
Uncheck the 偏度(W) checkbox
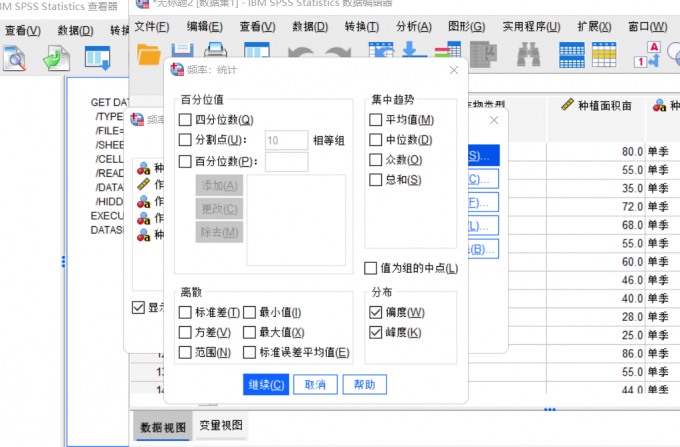(x=376, y=312)
